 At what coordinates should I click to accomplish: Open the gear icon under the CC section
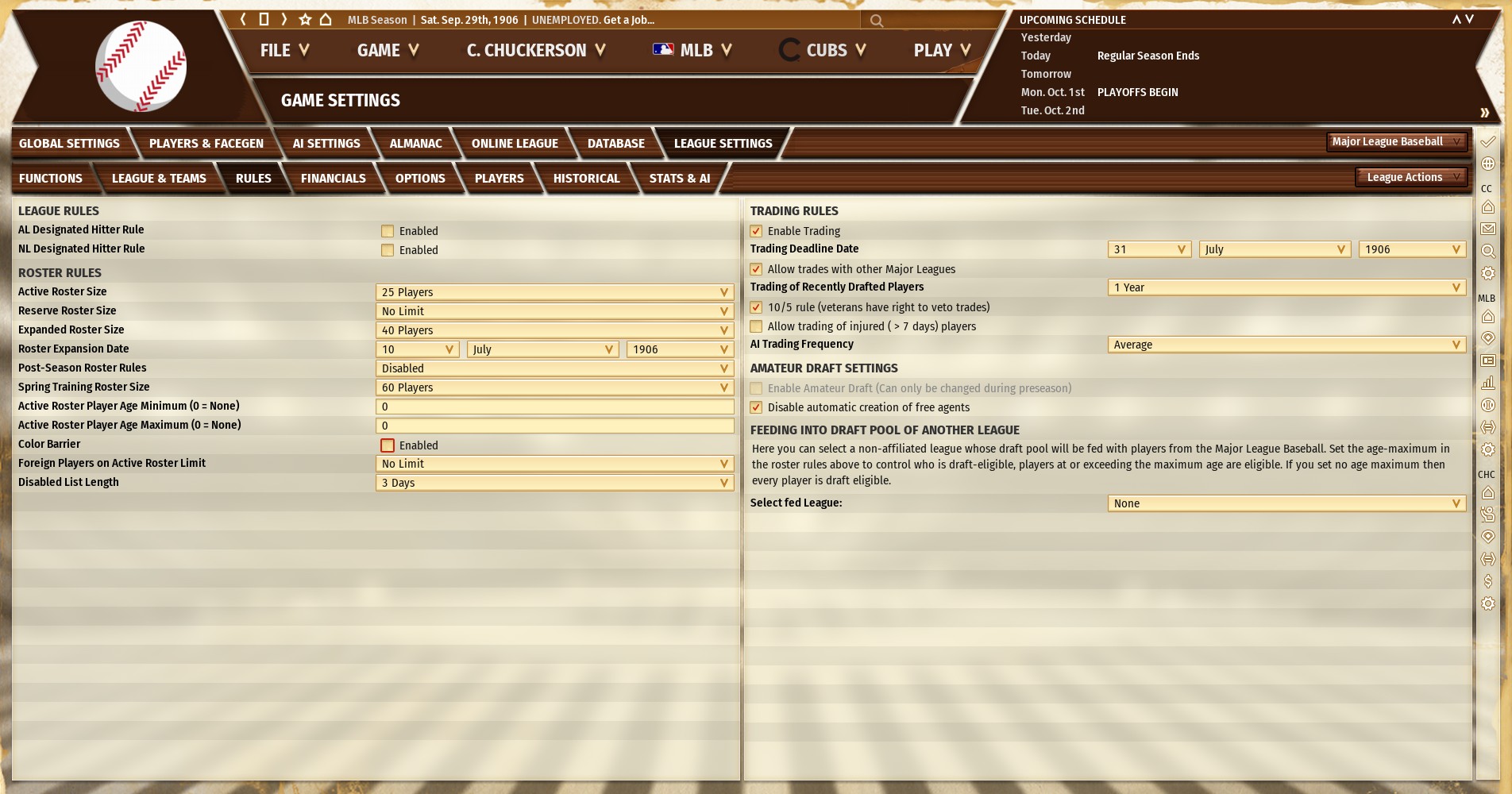(x=1488, y=273)
